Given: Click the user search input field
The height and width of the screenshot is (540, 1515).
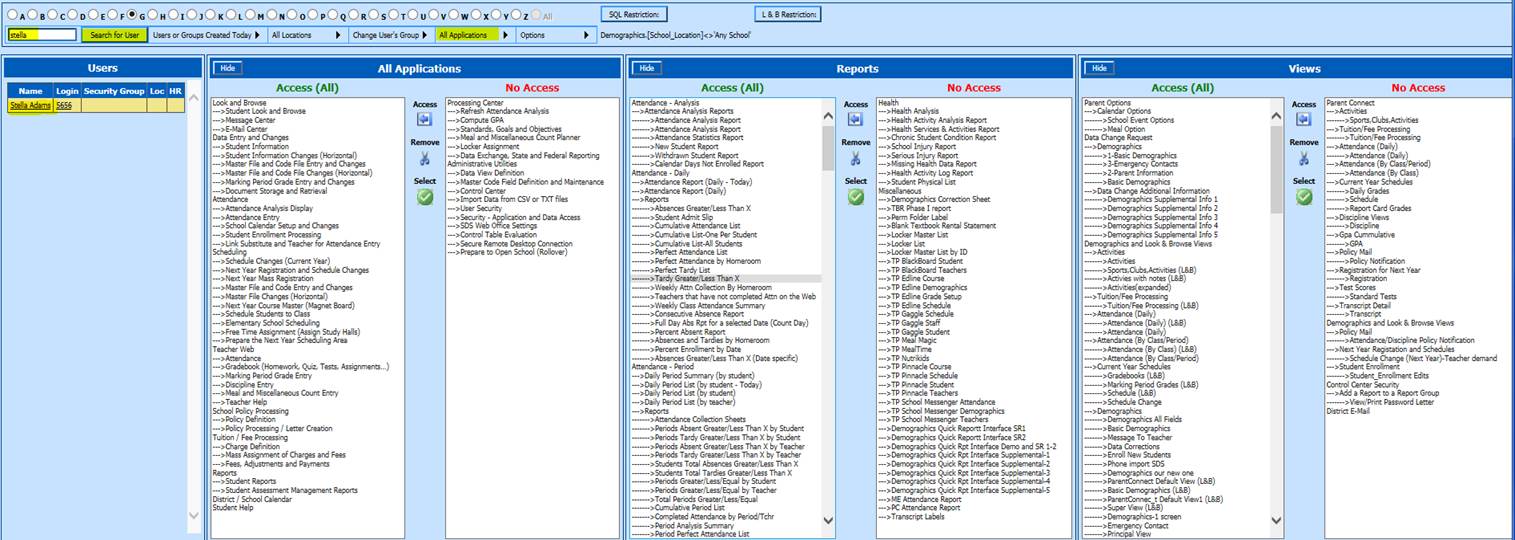Looking at the screenshot, I should (x=42, y=35).
